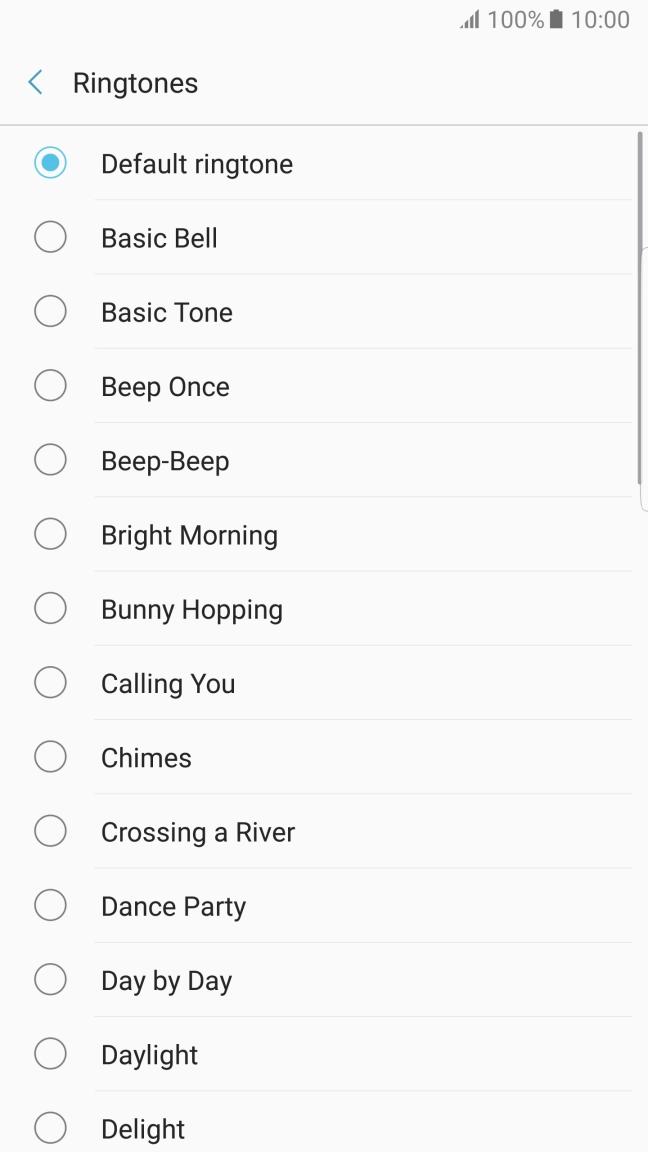648x1152 pixels.
Task: Select Crossing a River ringtone
Action: [x=197, y=831]
